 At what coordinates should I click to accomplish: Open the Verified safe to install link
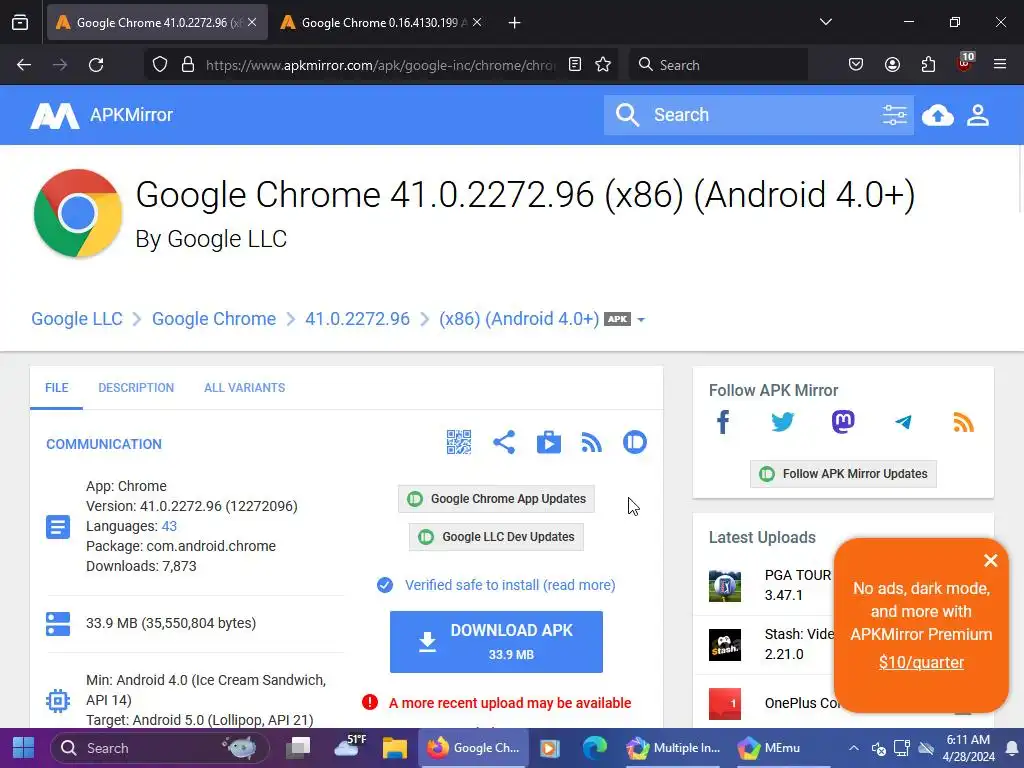pyautogui.click(x=510, y=585)
